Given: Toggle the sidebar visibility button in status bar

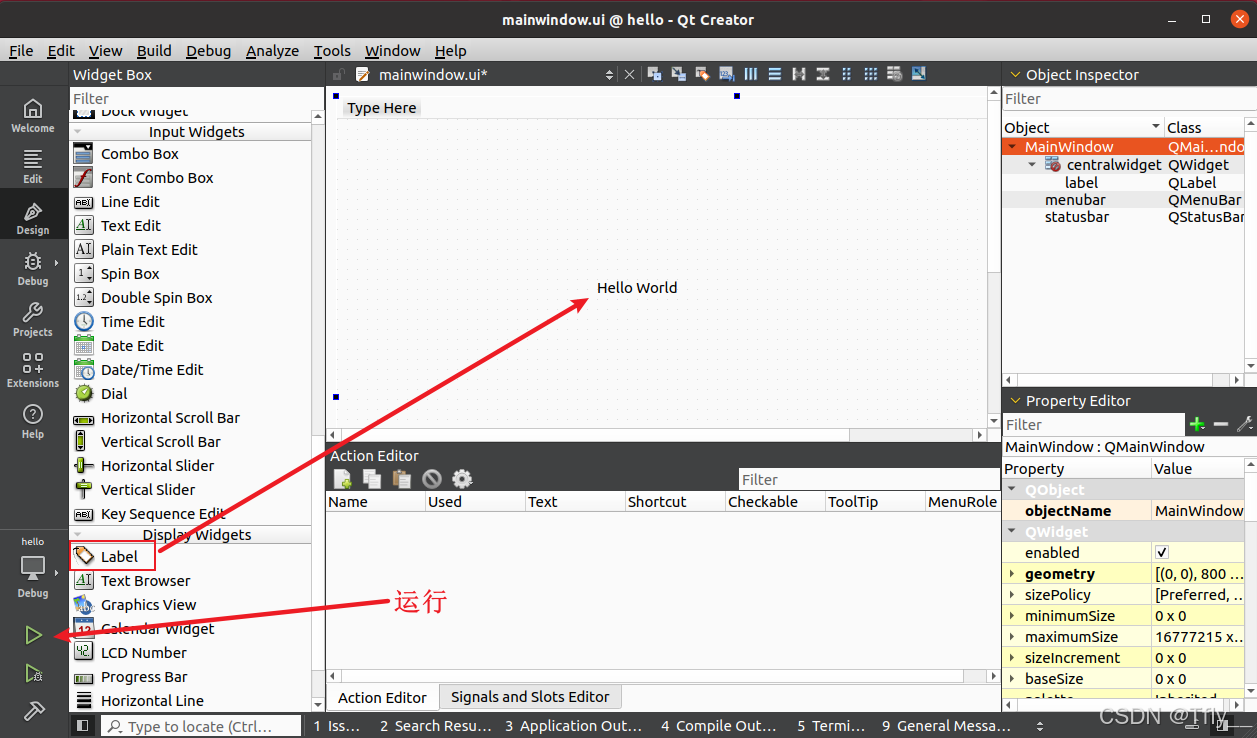Looking at the screenshot, I should click(x=83, y=726).
